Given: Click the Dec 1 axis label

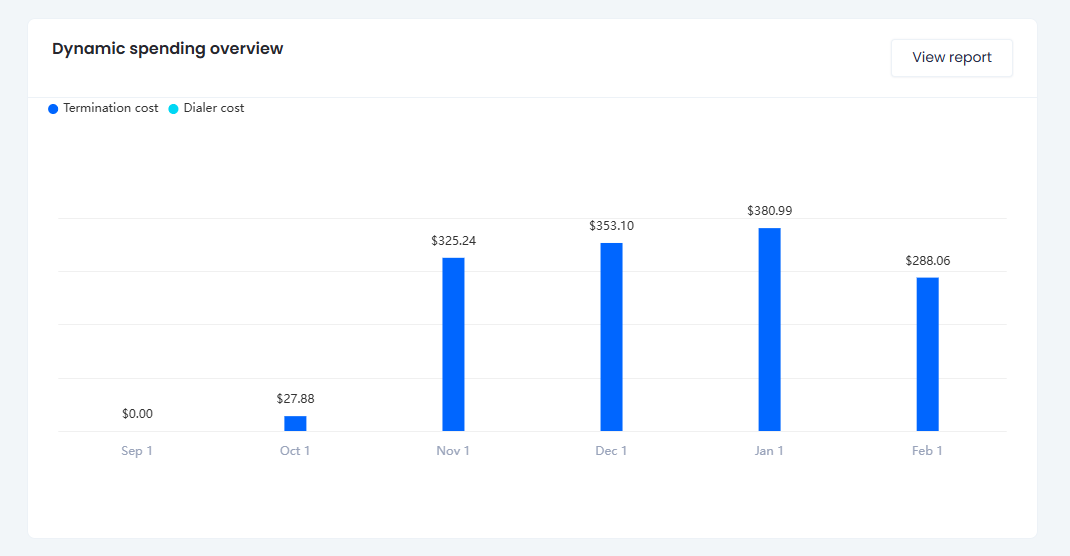Looking at the screenshot, I should tap(611, 451).
